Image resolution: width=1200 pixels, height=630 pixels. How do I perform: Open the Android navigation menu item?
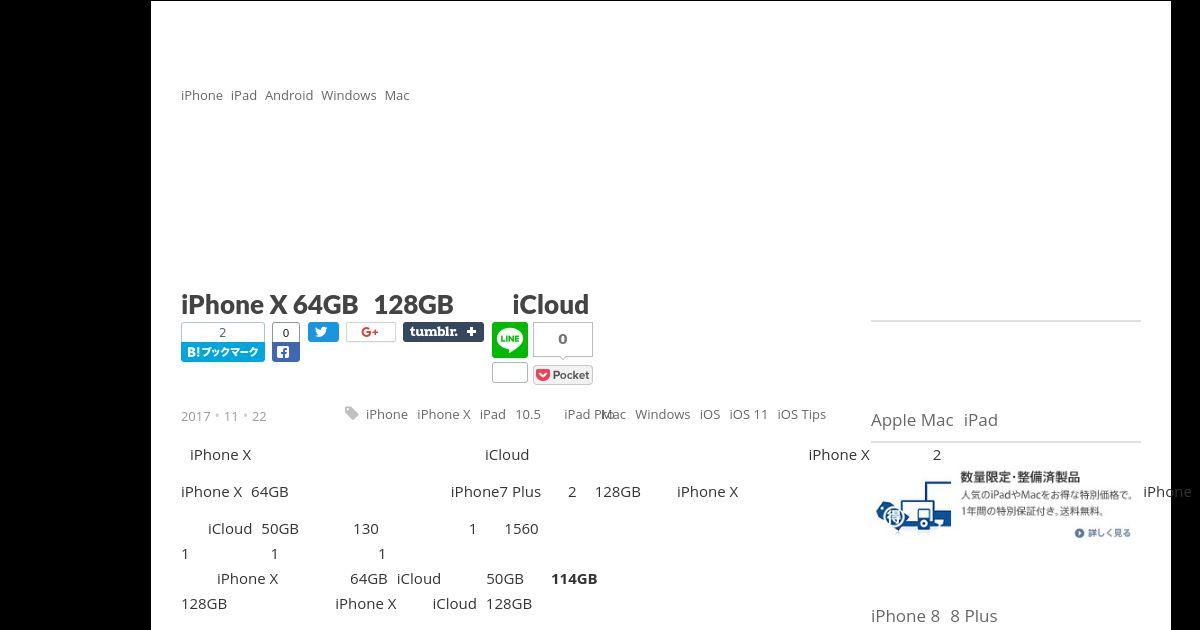click(289, 95)
